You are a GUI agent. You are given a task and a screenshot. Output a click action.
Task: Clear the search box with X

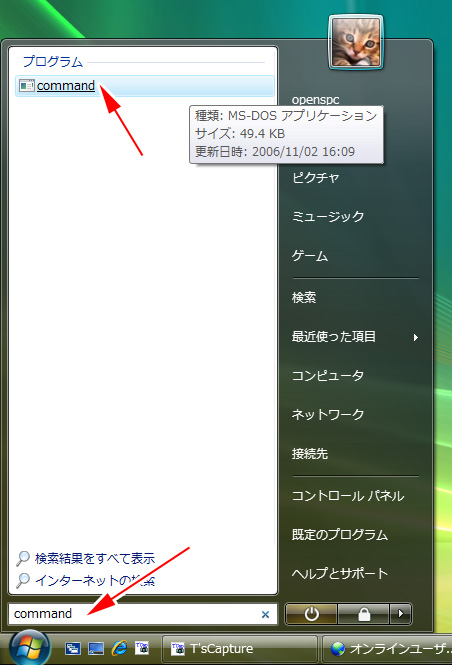(x=265, y=614)
